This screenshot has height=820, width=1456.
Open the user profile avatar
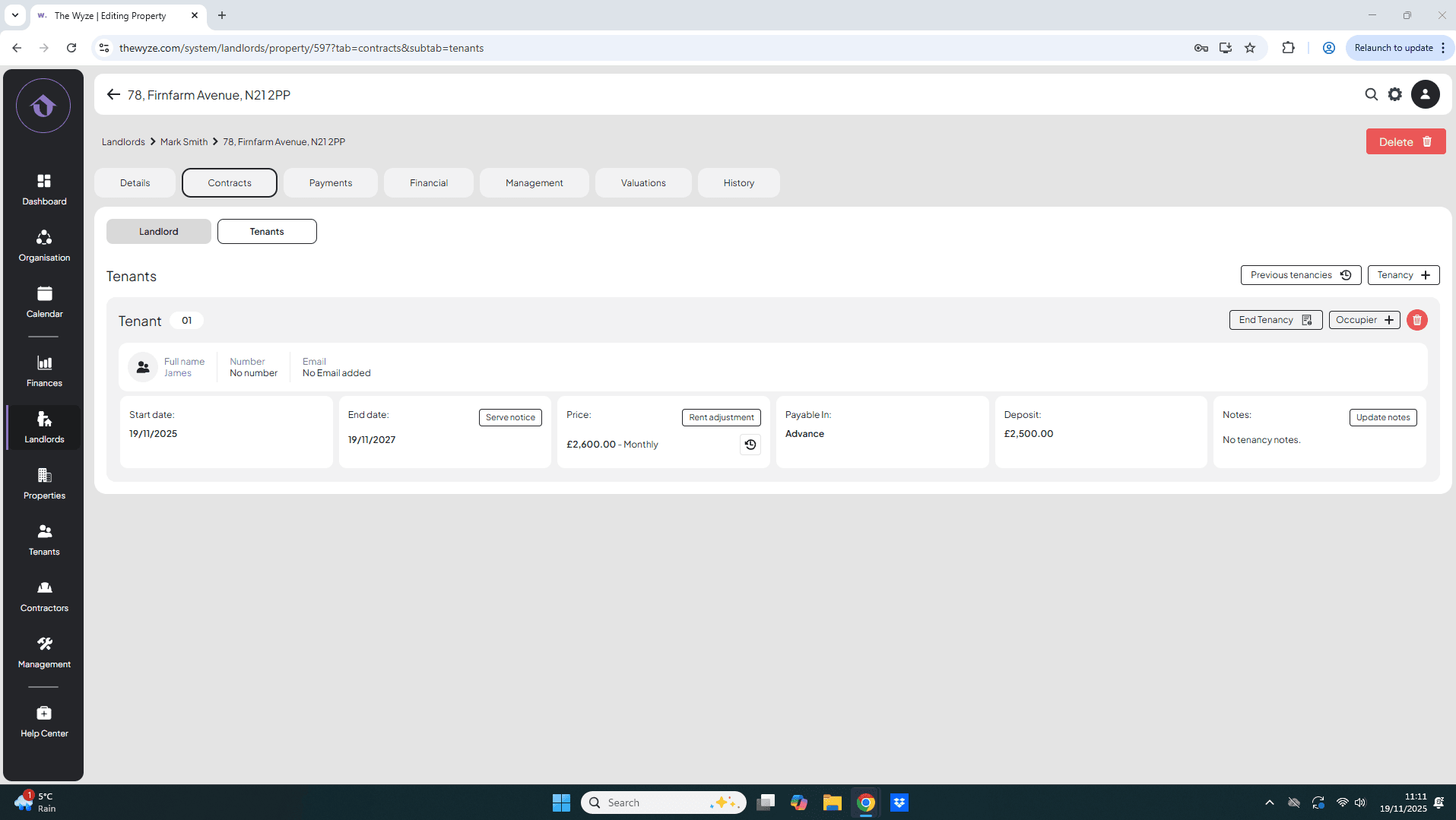pos(1425,94)
